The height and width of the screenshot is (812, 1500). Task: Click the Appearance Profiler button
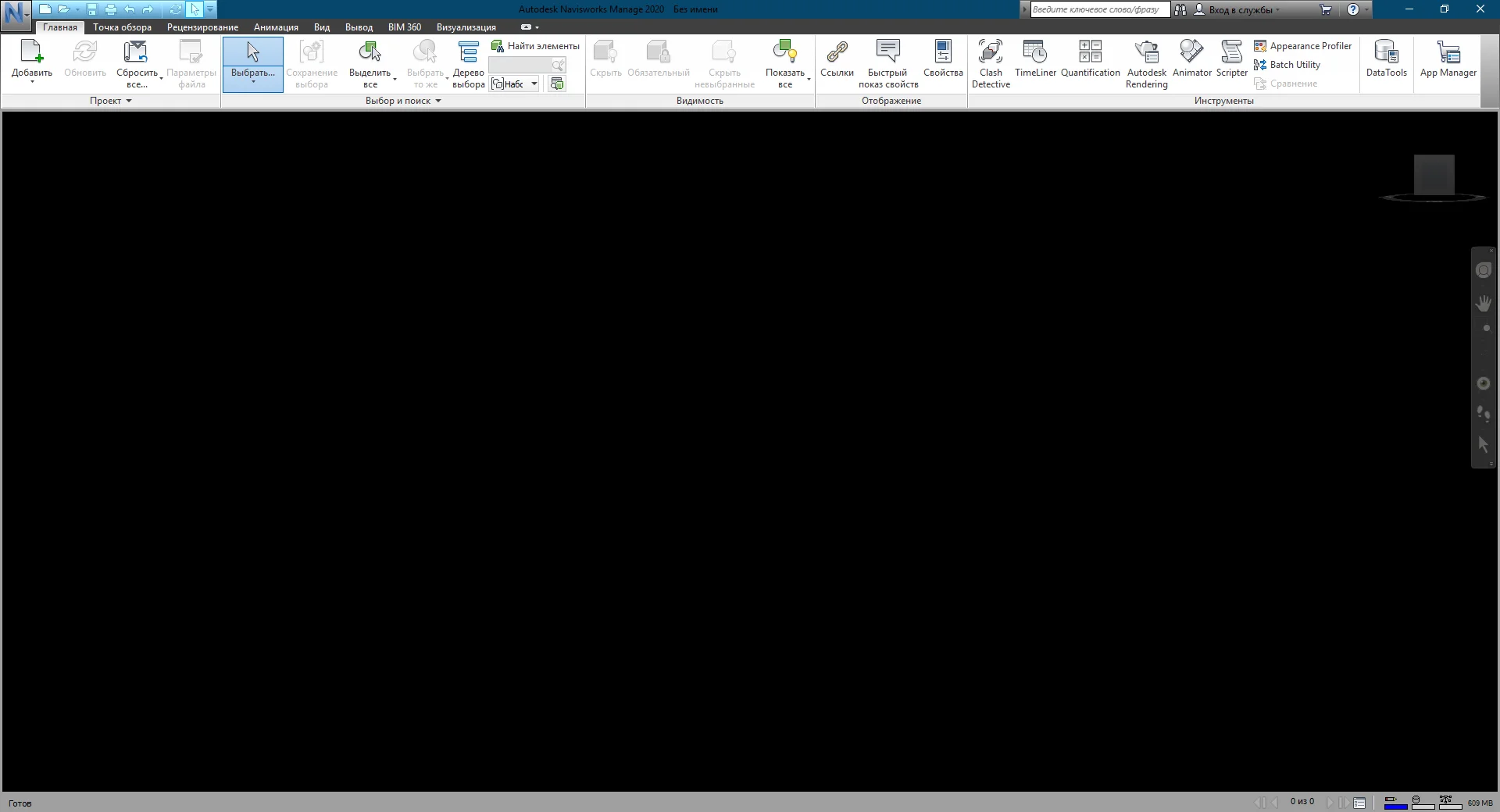[x=1302, y=46]
